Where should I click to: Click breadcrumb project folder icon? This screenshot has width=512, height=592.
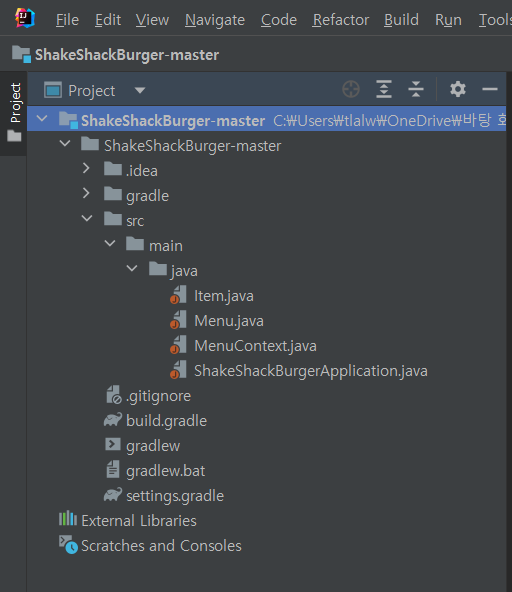21,54
